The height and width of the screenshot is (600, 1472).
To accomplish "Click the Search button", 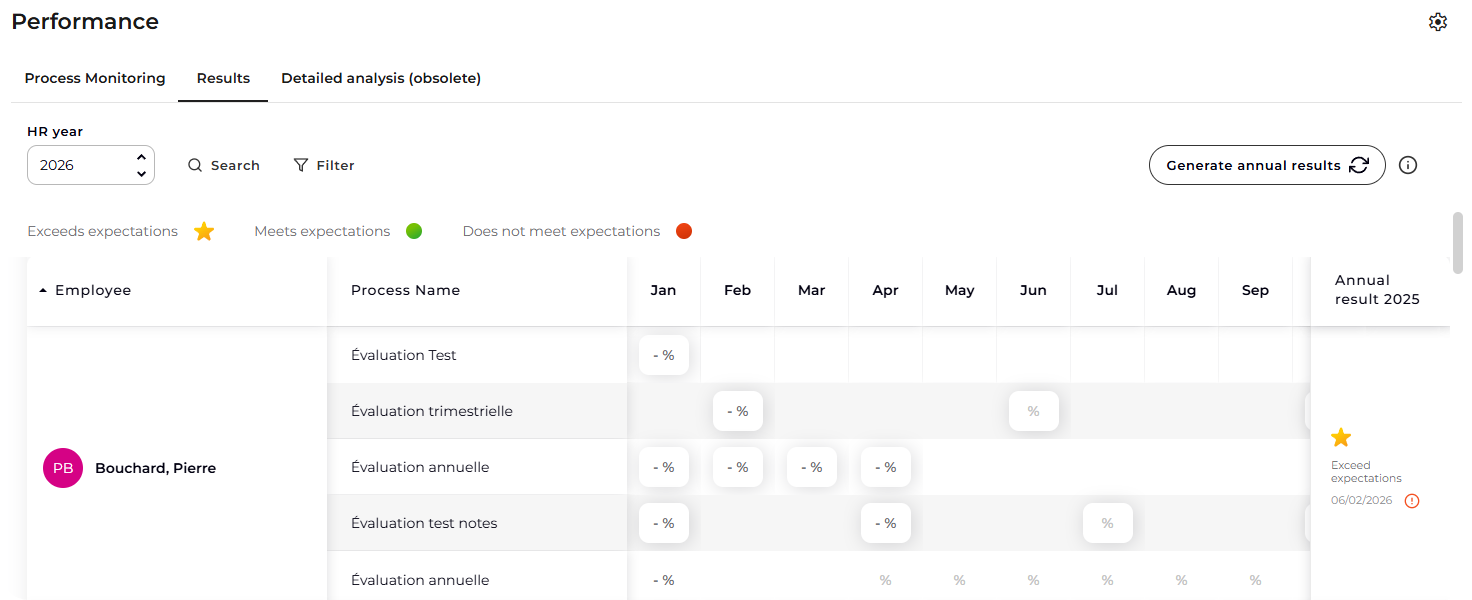I will (x=224, y=165).
